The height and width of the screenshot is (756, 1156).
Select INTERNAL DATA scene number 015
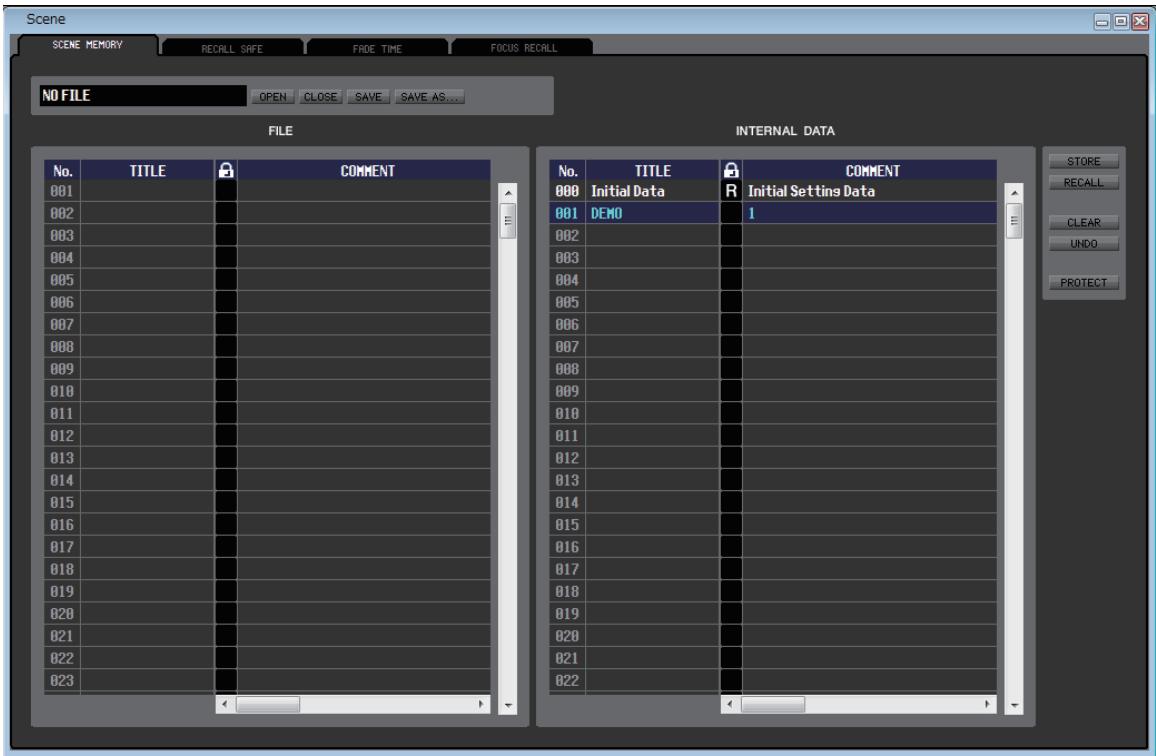click(567, 524)
